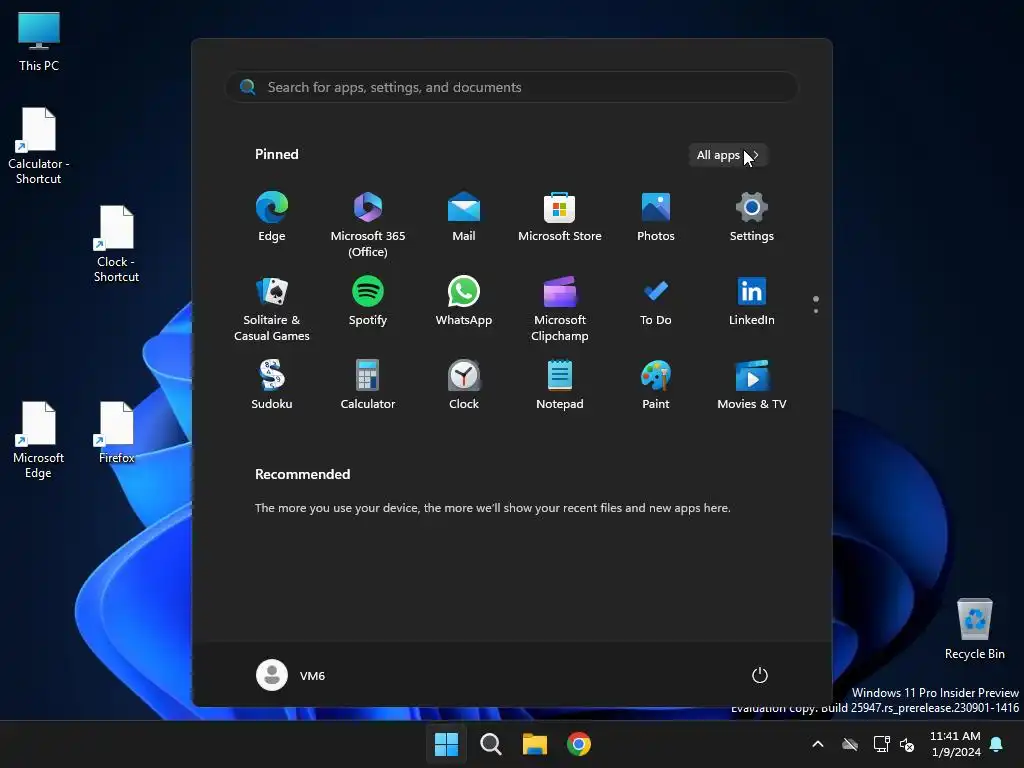Open WhatsApp pinned app
This screenshot has width=1024, height=768.
(464, 302)
